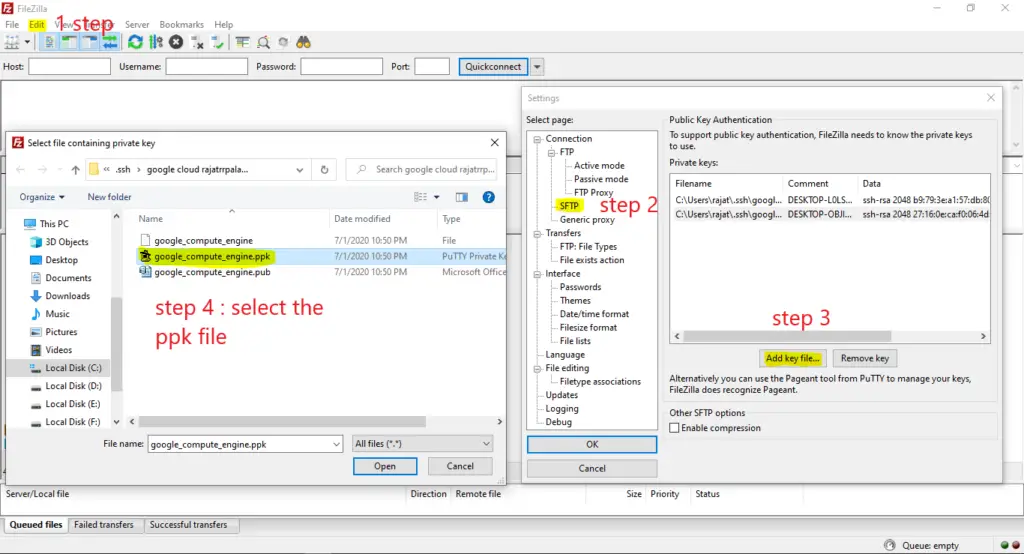1024x554 pixels.
Task: Click the Quickconnect button
Action: 493,67
